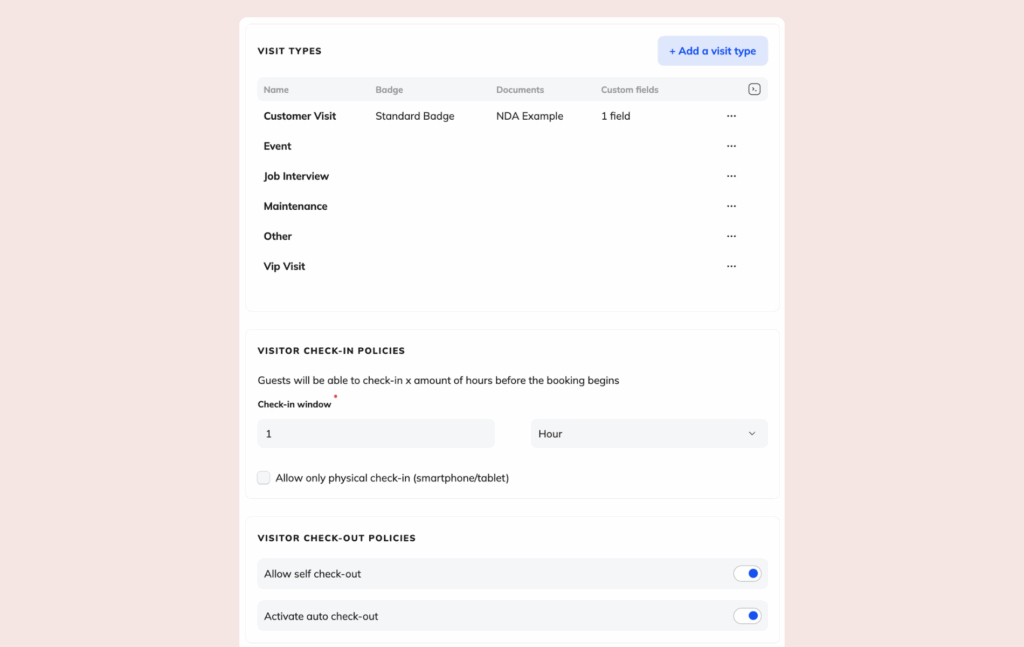Viewport: 1024px width, 647px height.
Task: Click the ellipsis icon next to Maintenance
Action: point(731,205)
